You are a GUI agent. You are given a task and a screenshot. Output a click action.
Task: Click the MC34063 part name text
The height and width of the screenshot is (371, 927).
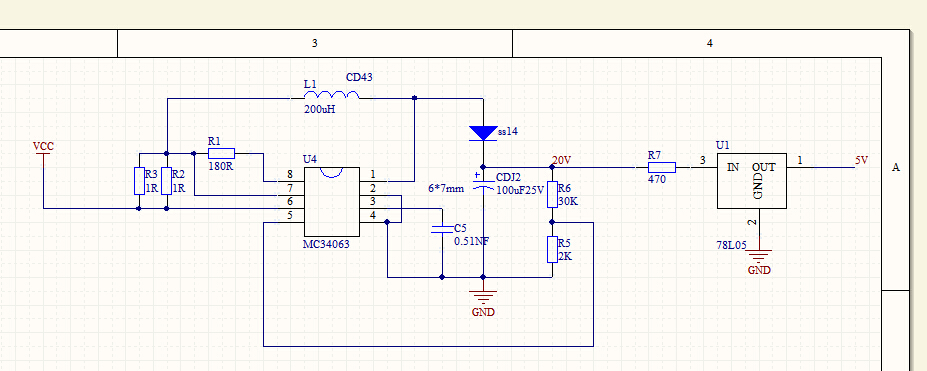[326, 243]
